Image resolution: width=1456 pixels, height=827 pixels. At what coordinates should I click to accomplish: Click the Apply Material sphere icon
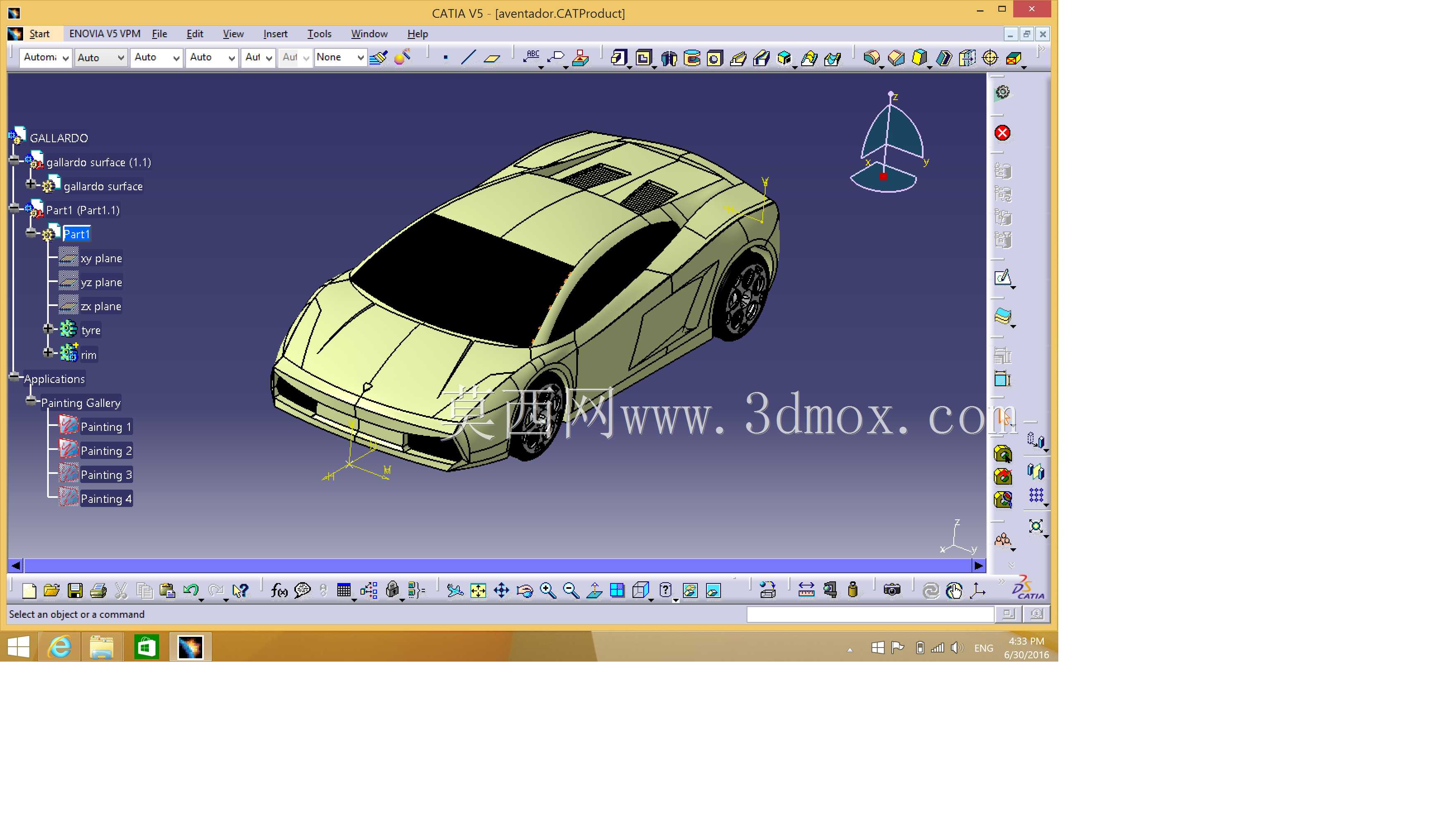402,57
